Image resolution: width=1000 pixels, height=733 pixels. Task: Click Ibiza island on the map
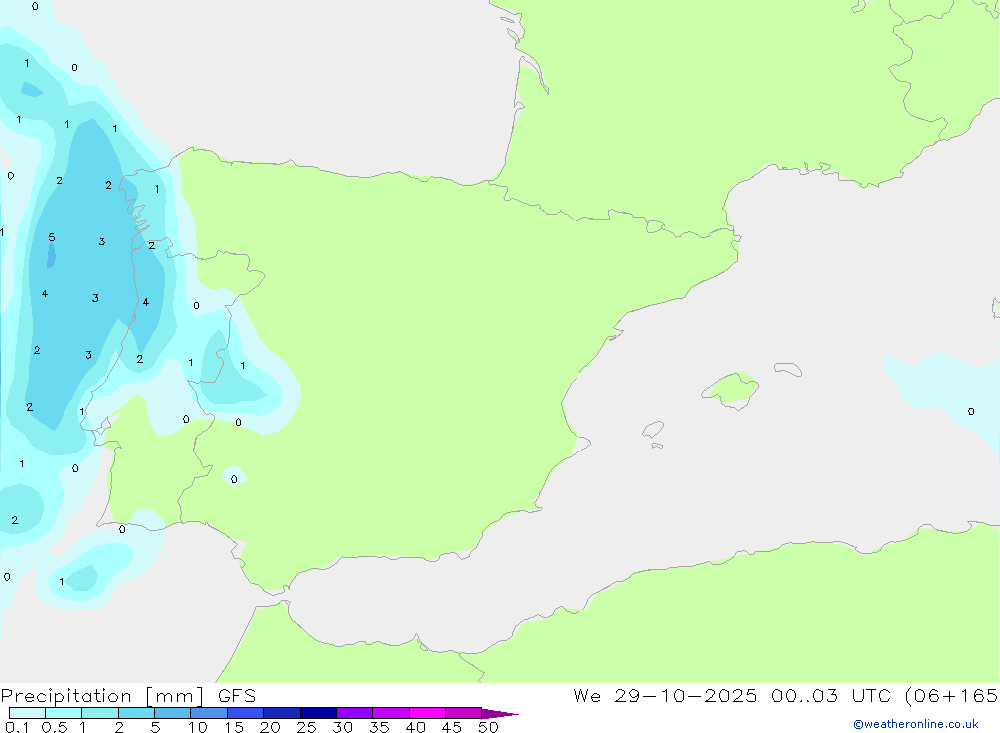653,430
